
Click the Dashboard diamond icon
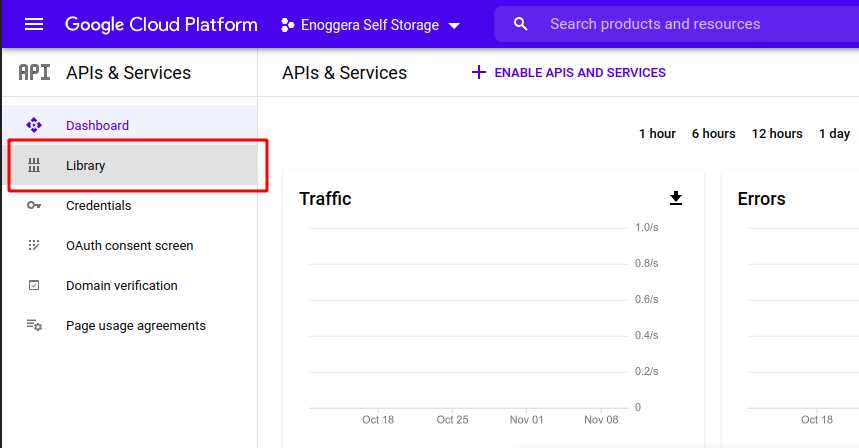[x=34, y=125]
